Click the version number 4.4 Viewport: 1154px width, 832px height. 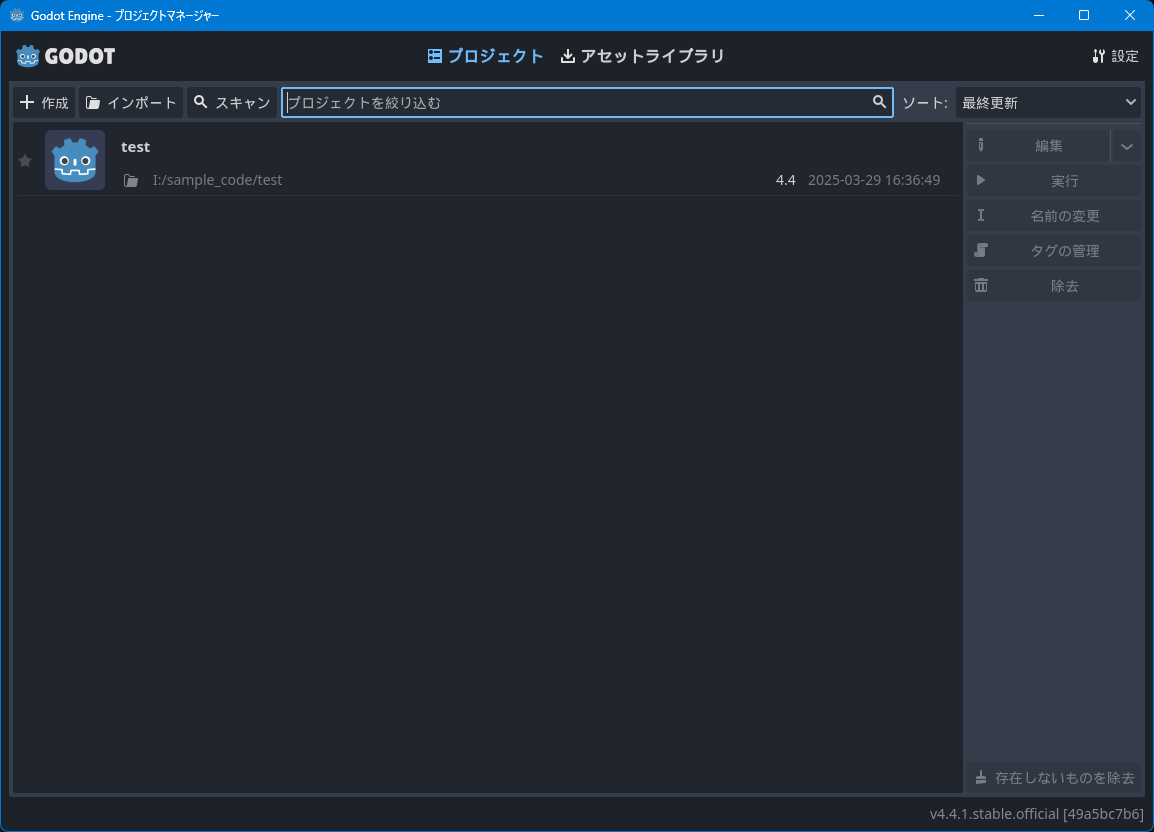tap(785, 180)
